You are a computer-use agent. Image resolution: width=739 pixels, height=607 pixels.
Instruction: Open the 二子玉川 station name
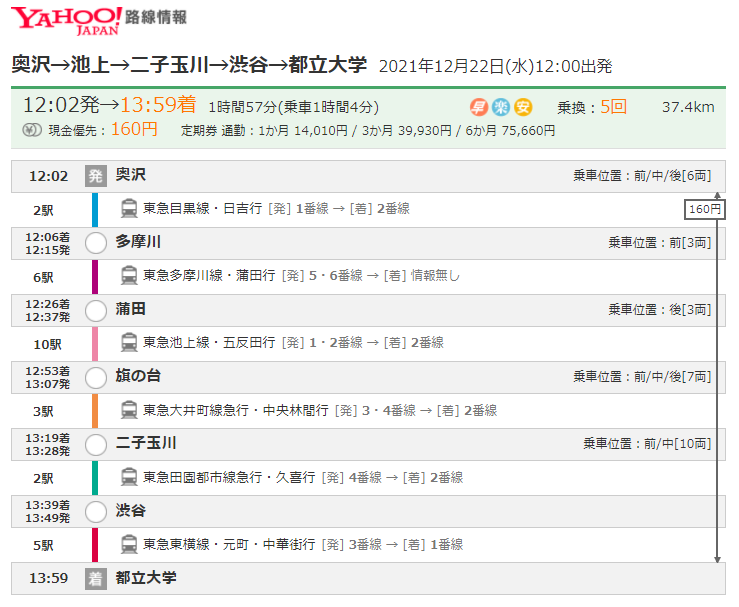(146, 443)
